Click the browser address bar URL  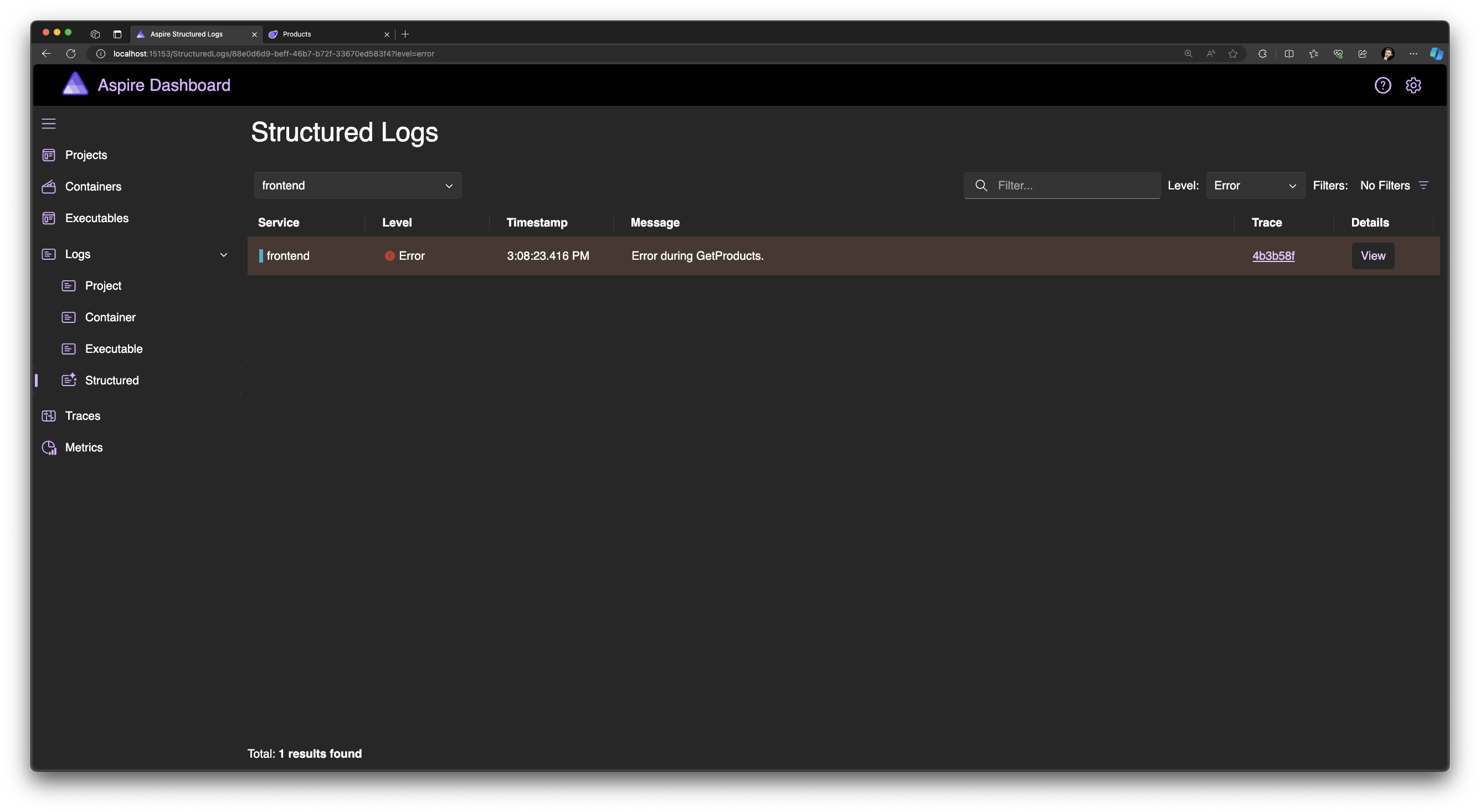tap(274, 53)
